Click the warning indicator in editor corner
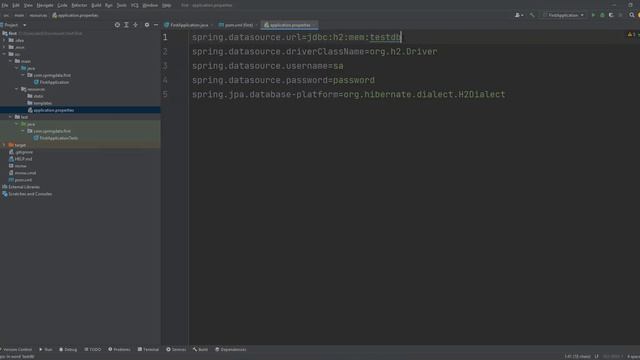This screenshot has width=640, height=360. [631, 35]
